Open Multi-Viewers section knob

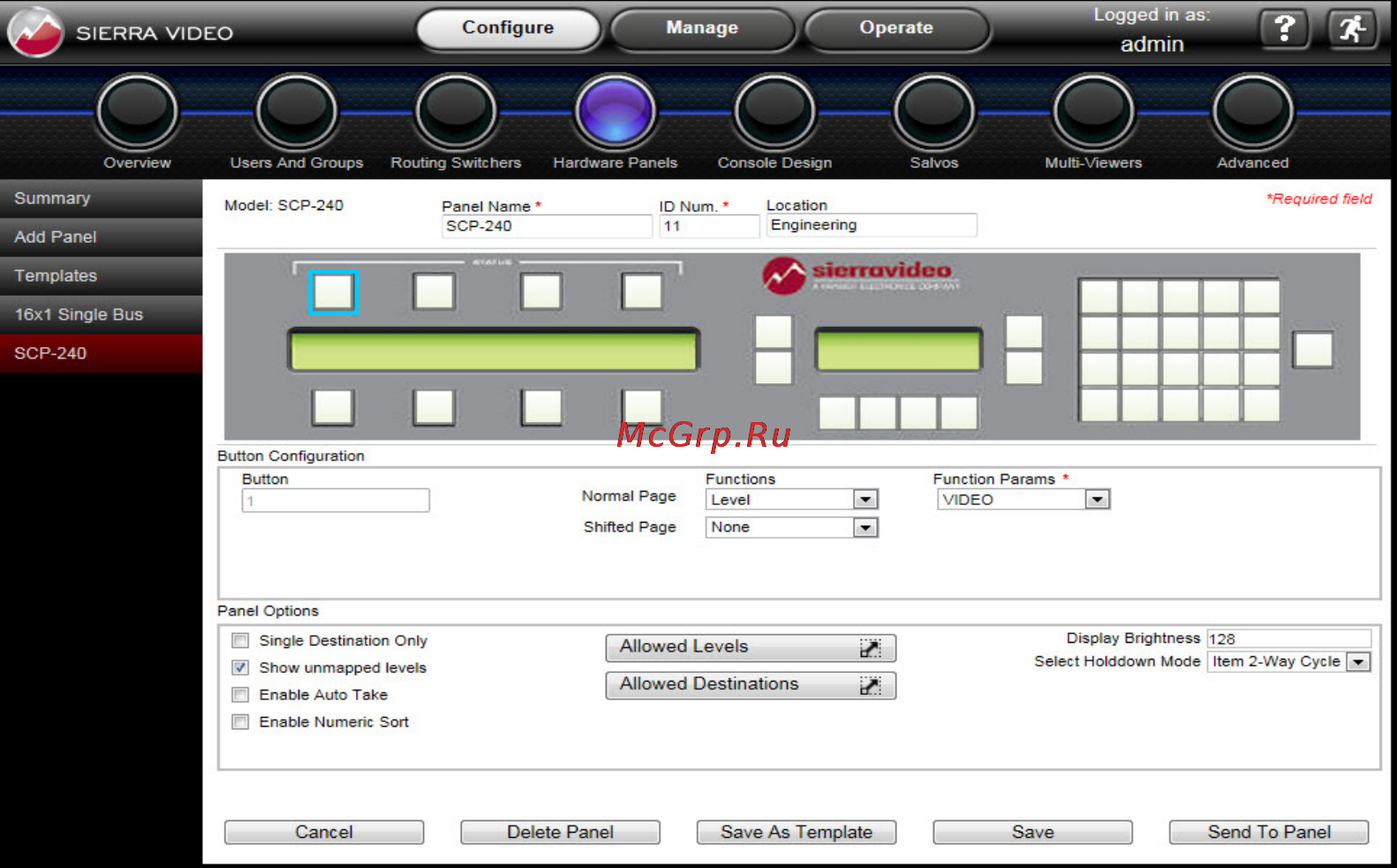click(x=1093, y=112)
